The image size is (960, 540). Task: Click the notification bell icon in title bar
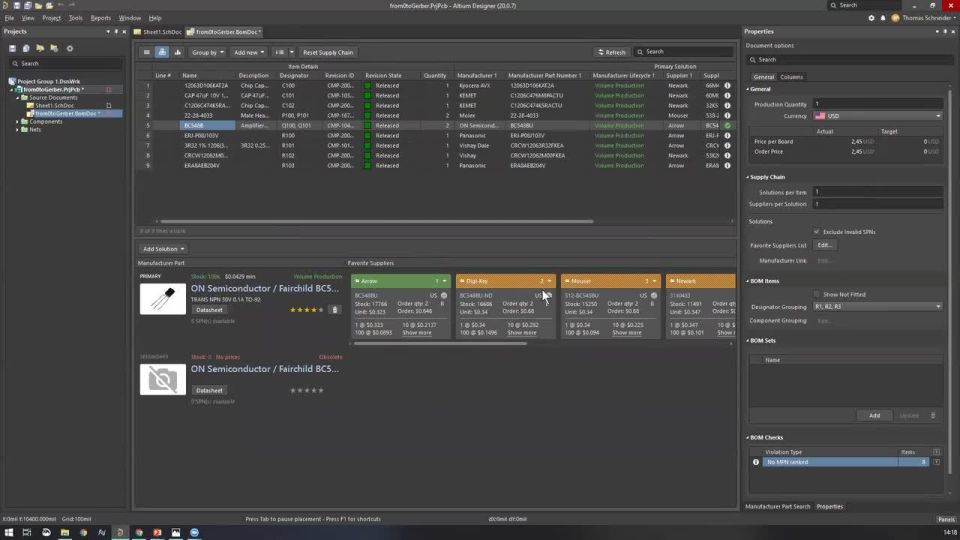883,18
